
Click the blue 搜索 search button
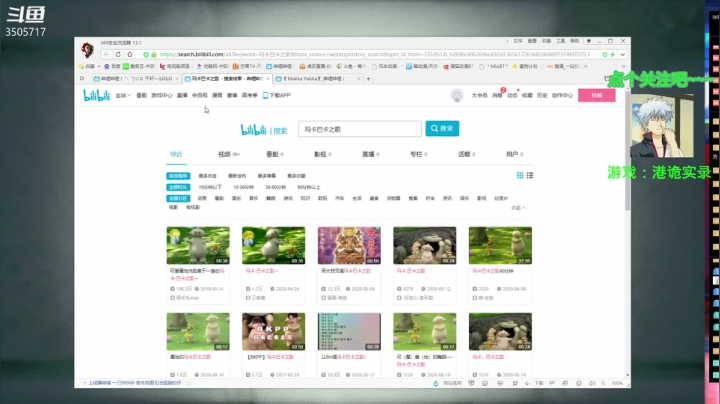point(442,129)
